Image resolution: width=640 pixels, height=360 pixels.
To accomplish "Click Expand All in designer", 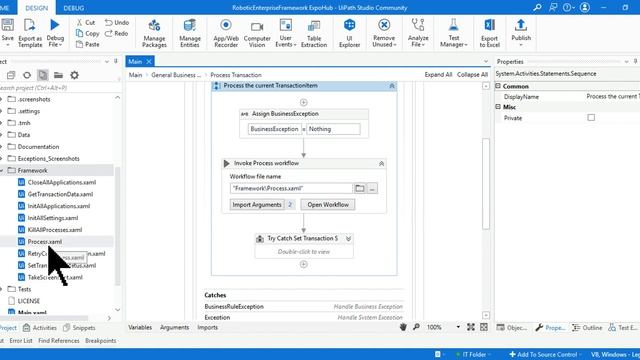I will [x=438, y=75].
